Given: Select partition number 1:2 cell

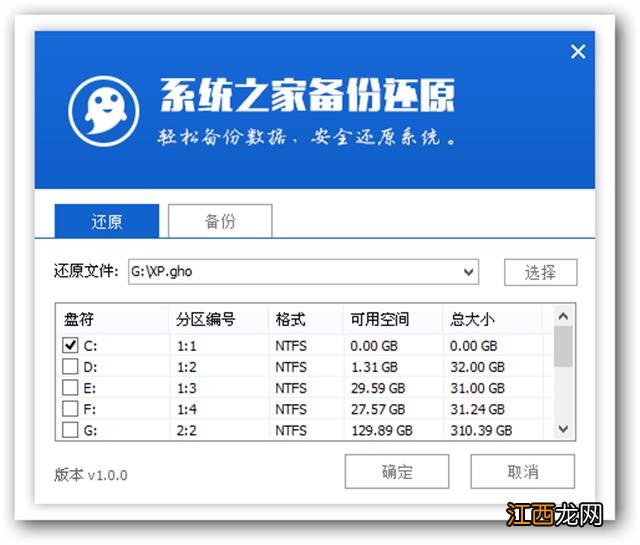Looking at the screenshot, I should click(x=187, y=367).
